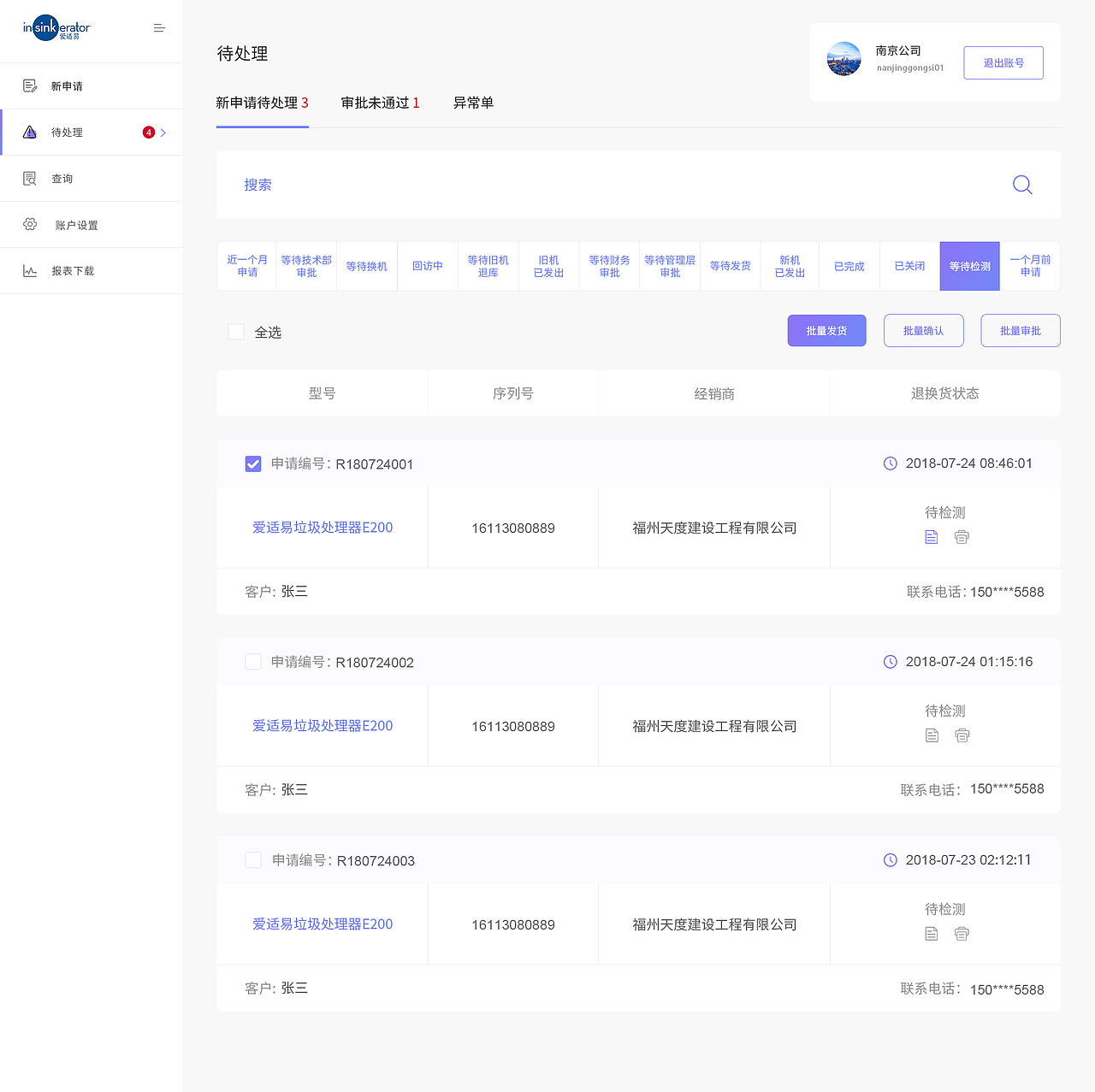Select the 已完成 filter chip

tap(849, 266)
